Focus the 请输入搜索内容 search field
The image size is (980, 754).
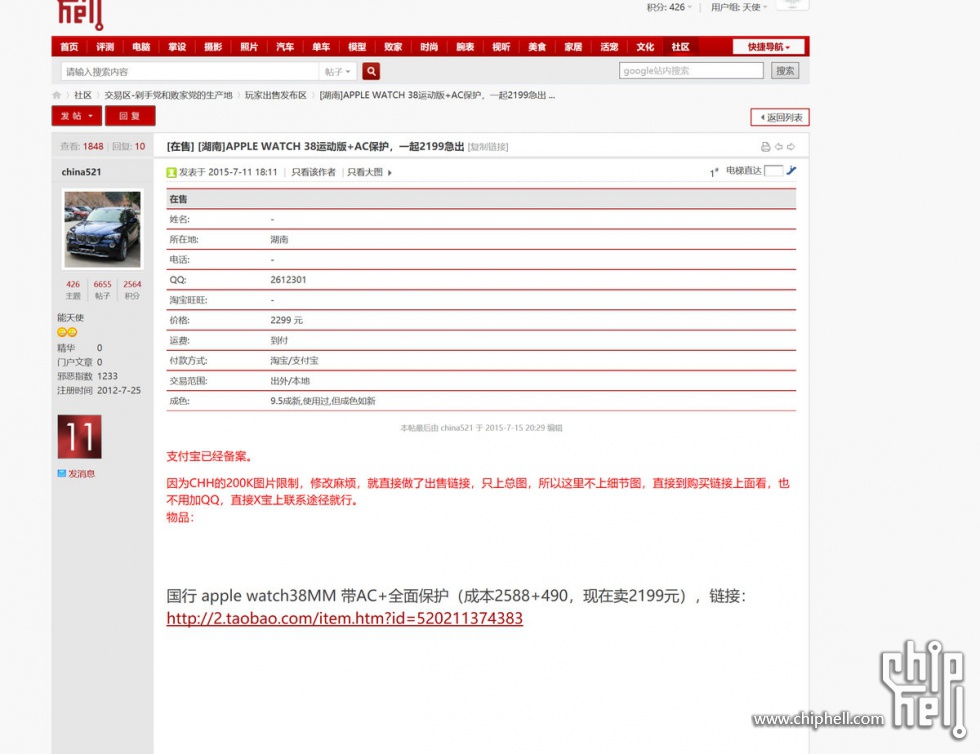pos(190,71)
